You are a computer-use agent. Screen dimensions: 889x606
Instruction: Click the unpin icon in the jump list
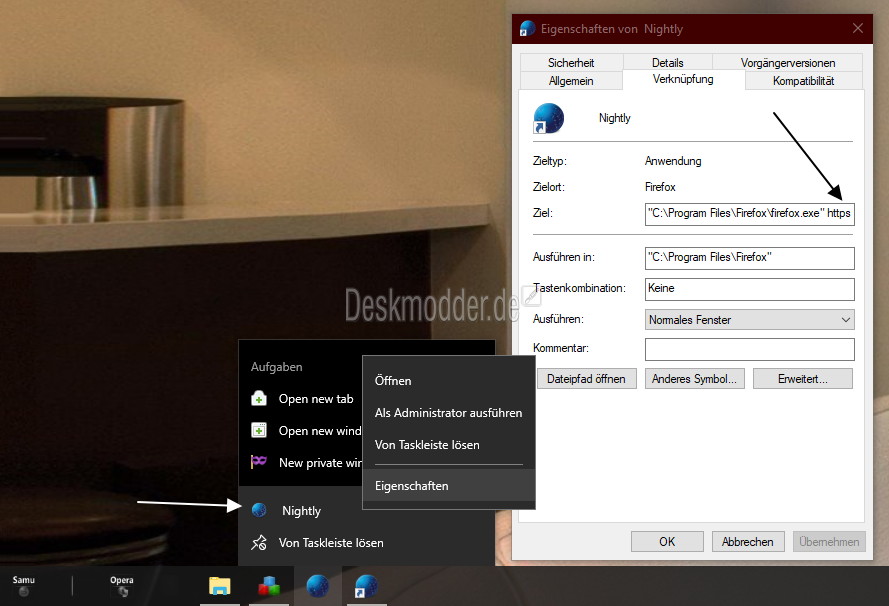pyautogui.click(x=259, y=543)
